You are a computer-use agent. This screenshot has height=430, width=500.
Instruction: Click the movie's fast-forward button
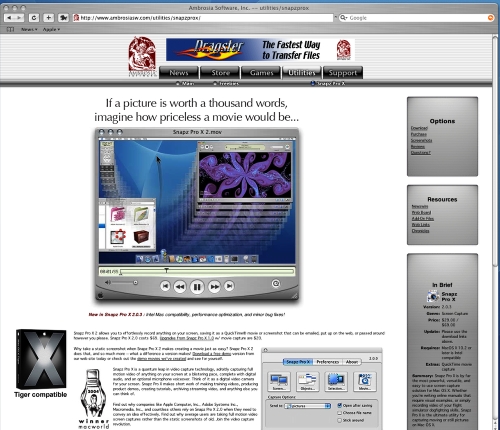(x=214, y=287)
